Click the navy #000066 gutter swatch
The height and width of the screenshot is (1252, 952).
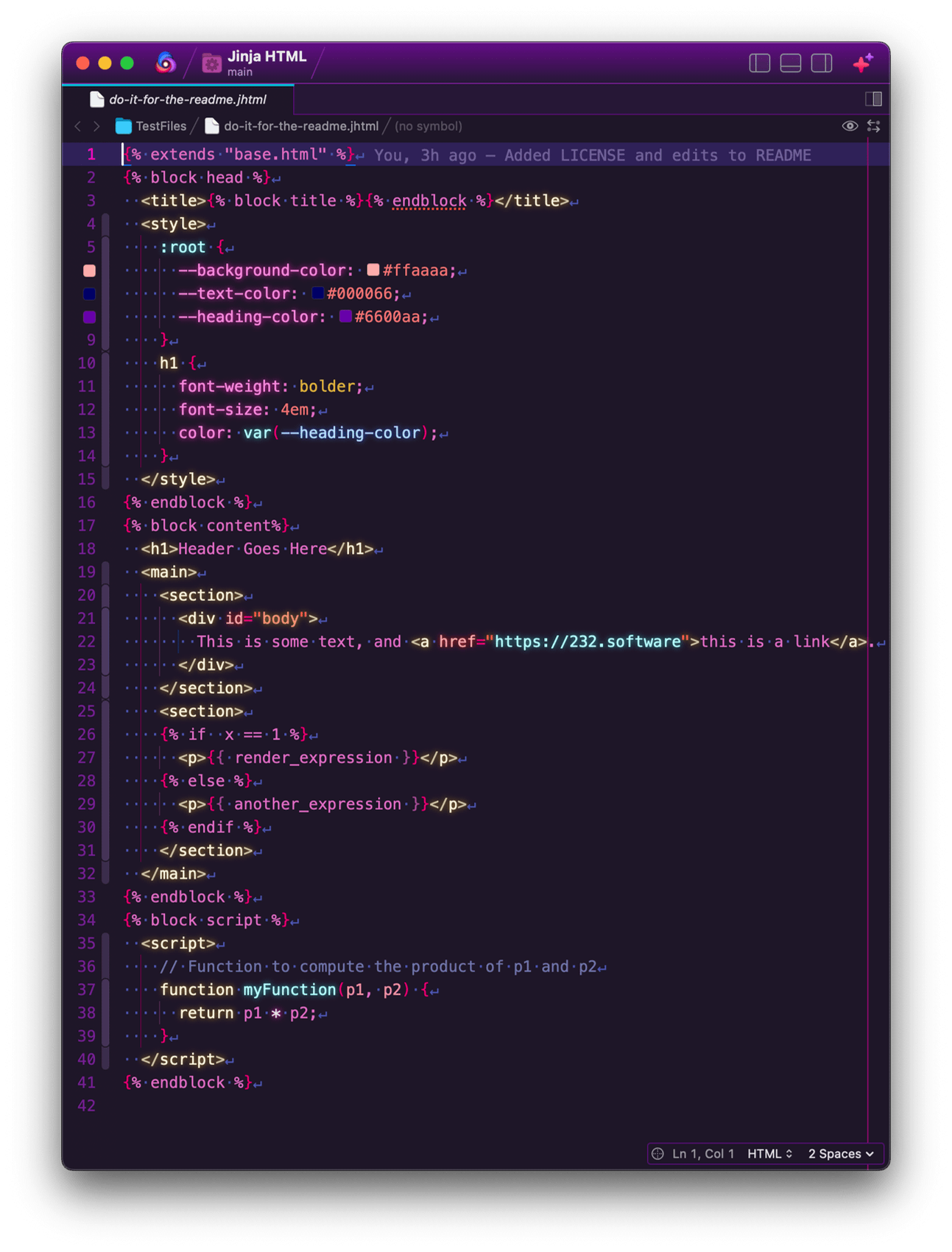pos(90,294)
